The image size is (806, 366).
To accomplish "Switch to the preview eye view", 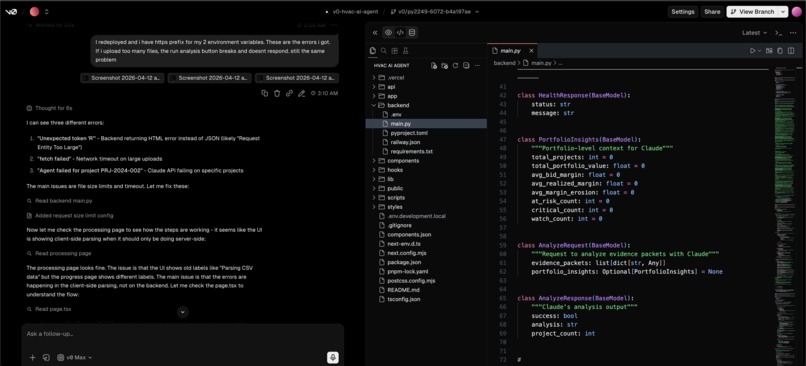I will [388, 33].
